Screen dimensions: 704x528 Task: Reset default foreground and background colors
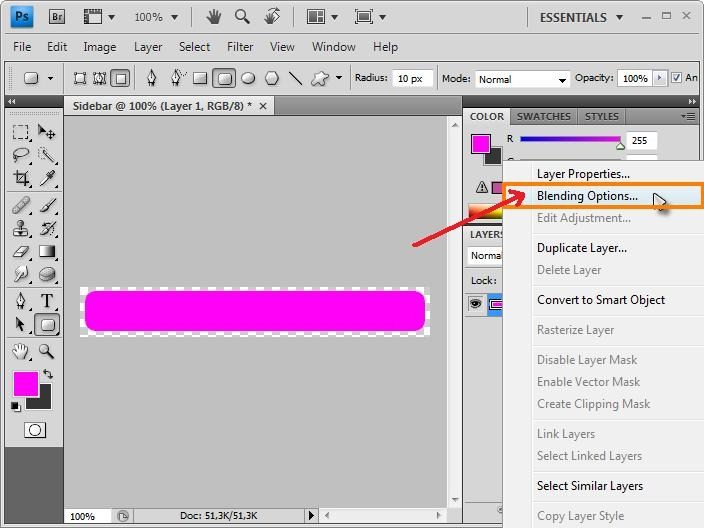tap(16, 407)
